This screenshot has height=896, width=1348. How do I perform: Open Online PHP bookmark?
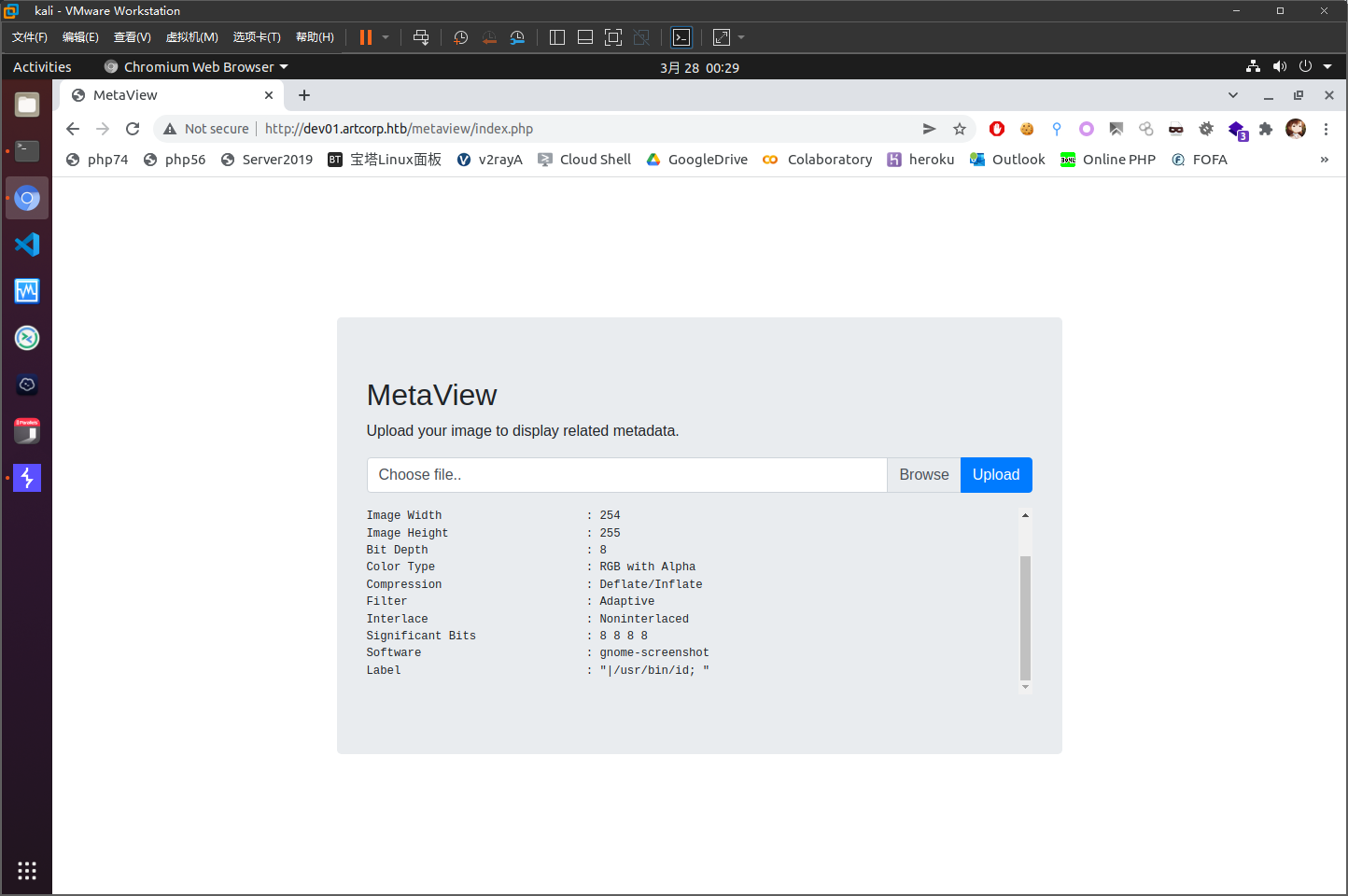click(1108, 160)
